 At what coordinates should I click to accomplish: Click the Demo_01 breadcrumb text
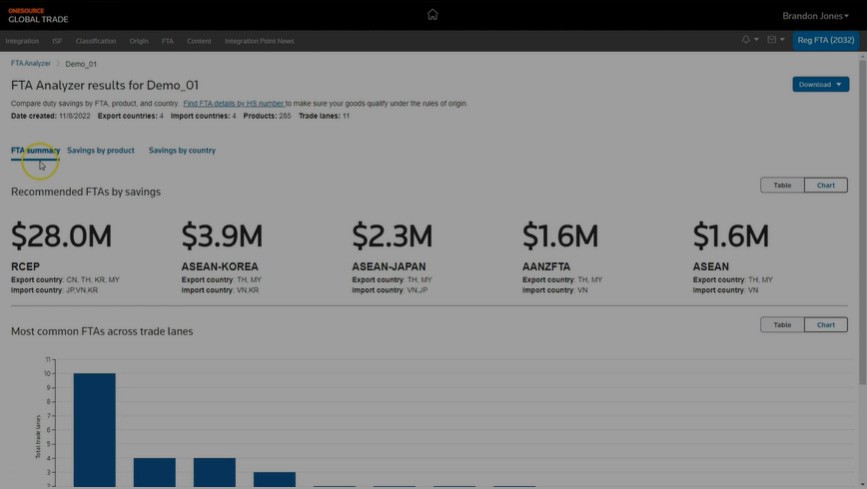pos(81,64)
